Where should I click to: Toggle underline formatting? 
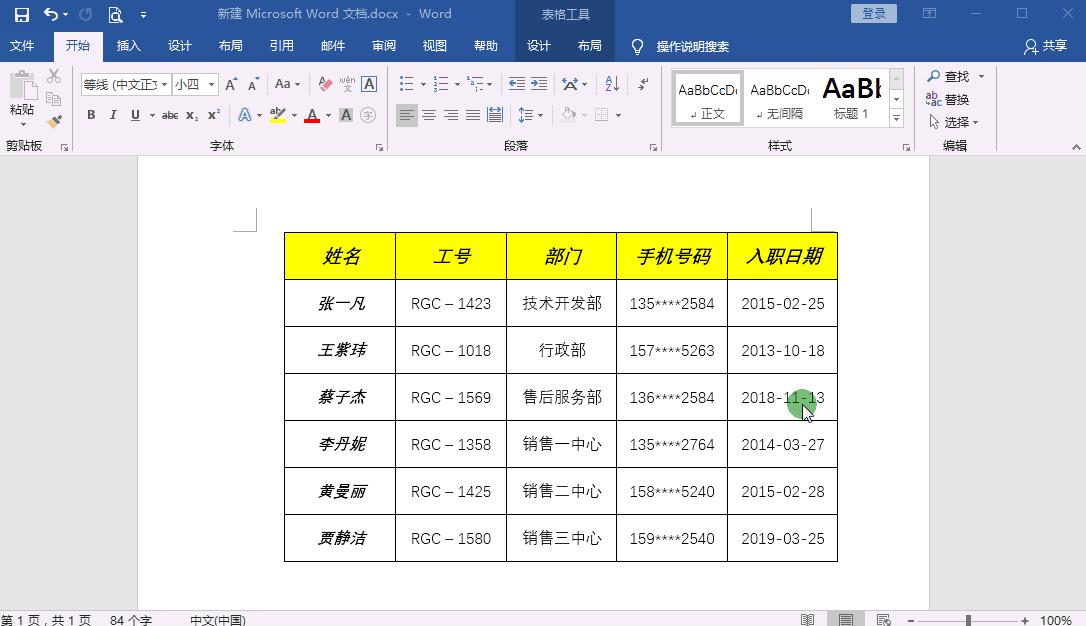coord(135,114)
